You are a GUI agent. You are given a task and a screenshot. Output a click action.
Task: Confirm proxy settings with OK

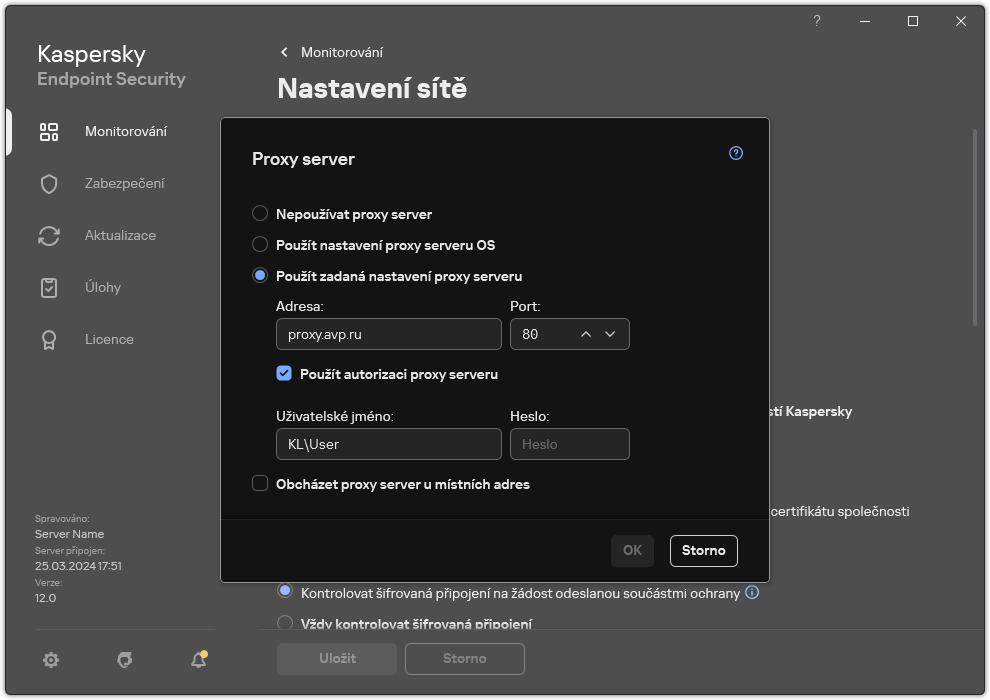pyautogui.click(x=632, y=551)
